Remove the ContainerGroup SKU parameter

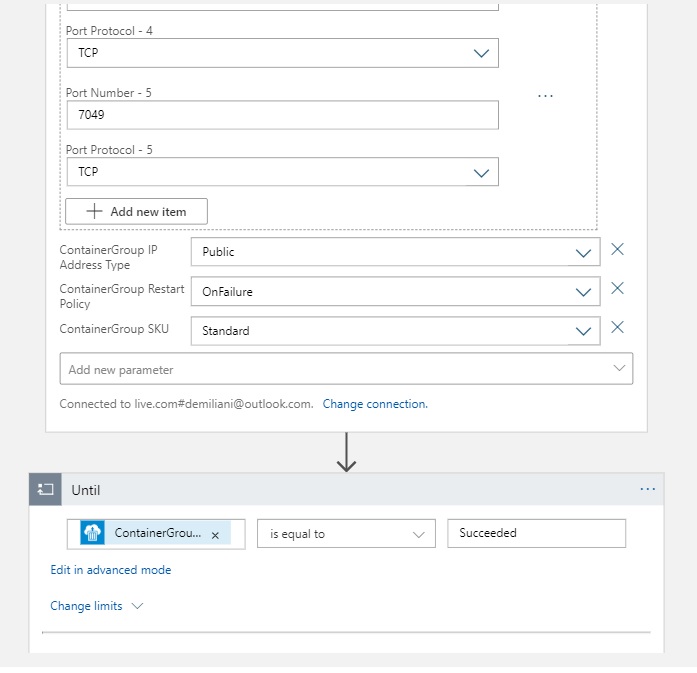(617, 327)
